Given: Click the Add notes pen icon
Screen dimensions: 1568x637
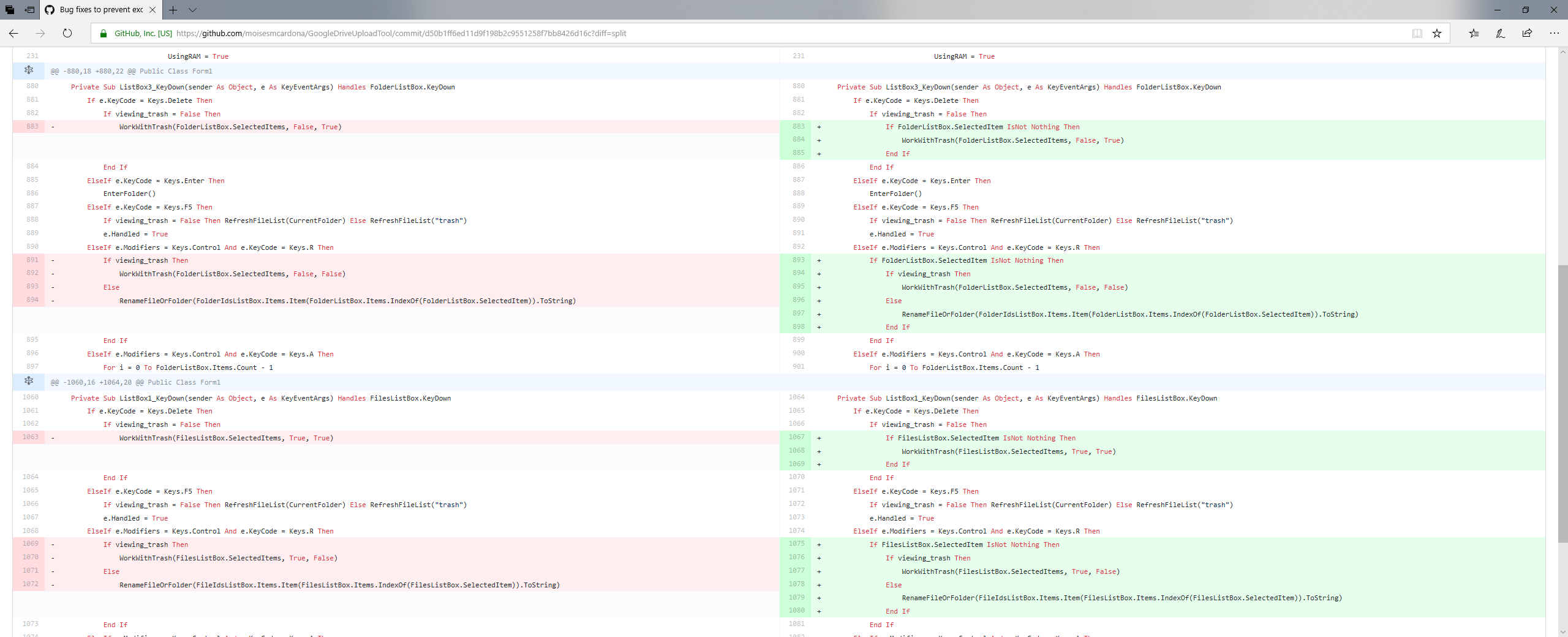Looking at the screenshot, I should pyautogui.click(x=1501, y=33).
